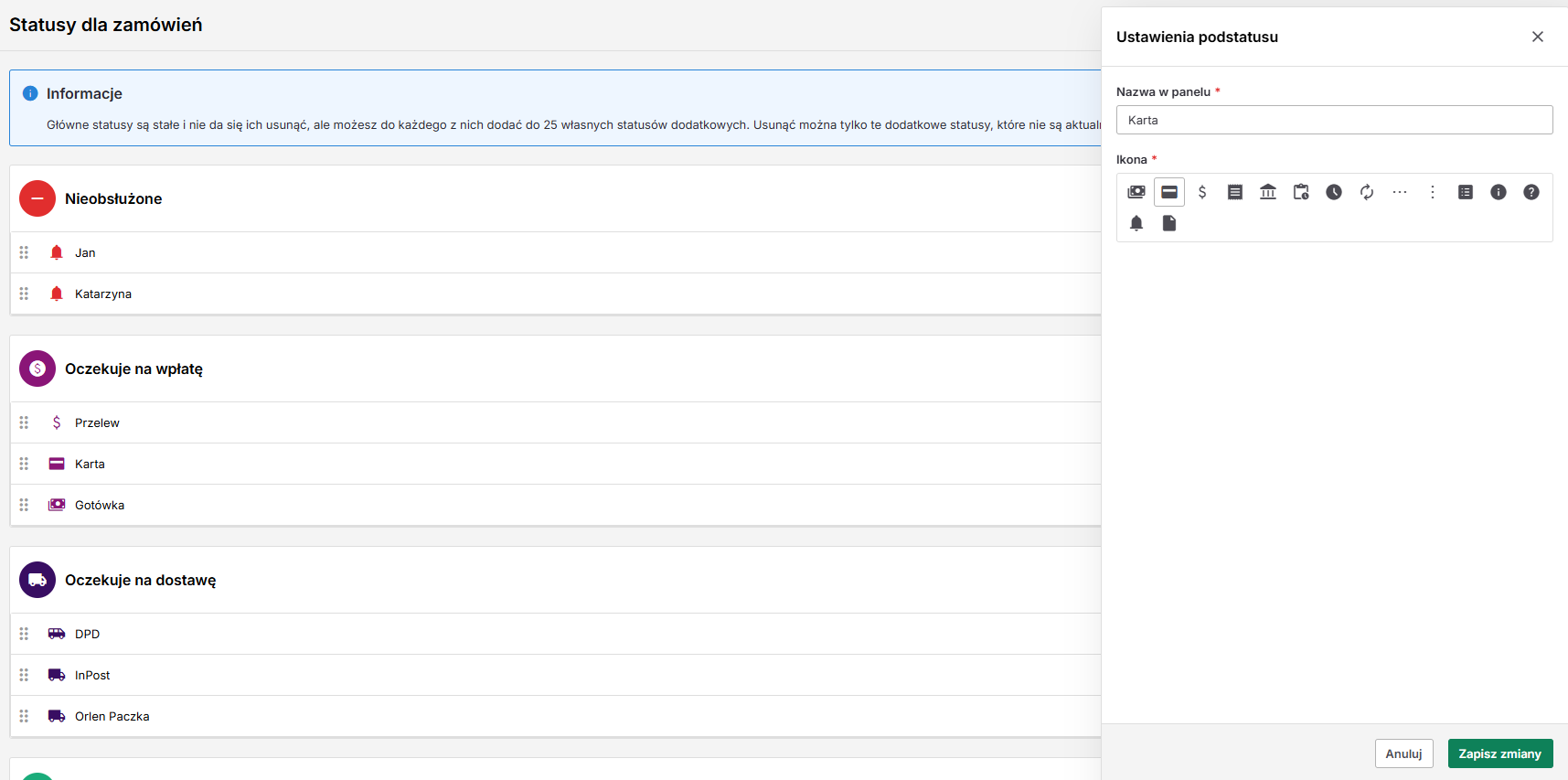
Task: Select the cash banknote icon in Ikona picker
Action: click(1136, 192)
